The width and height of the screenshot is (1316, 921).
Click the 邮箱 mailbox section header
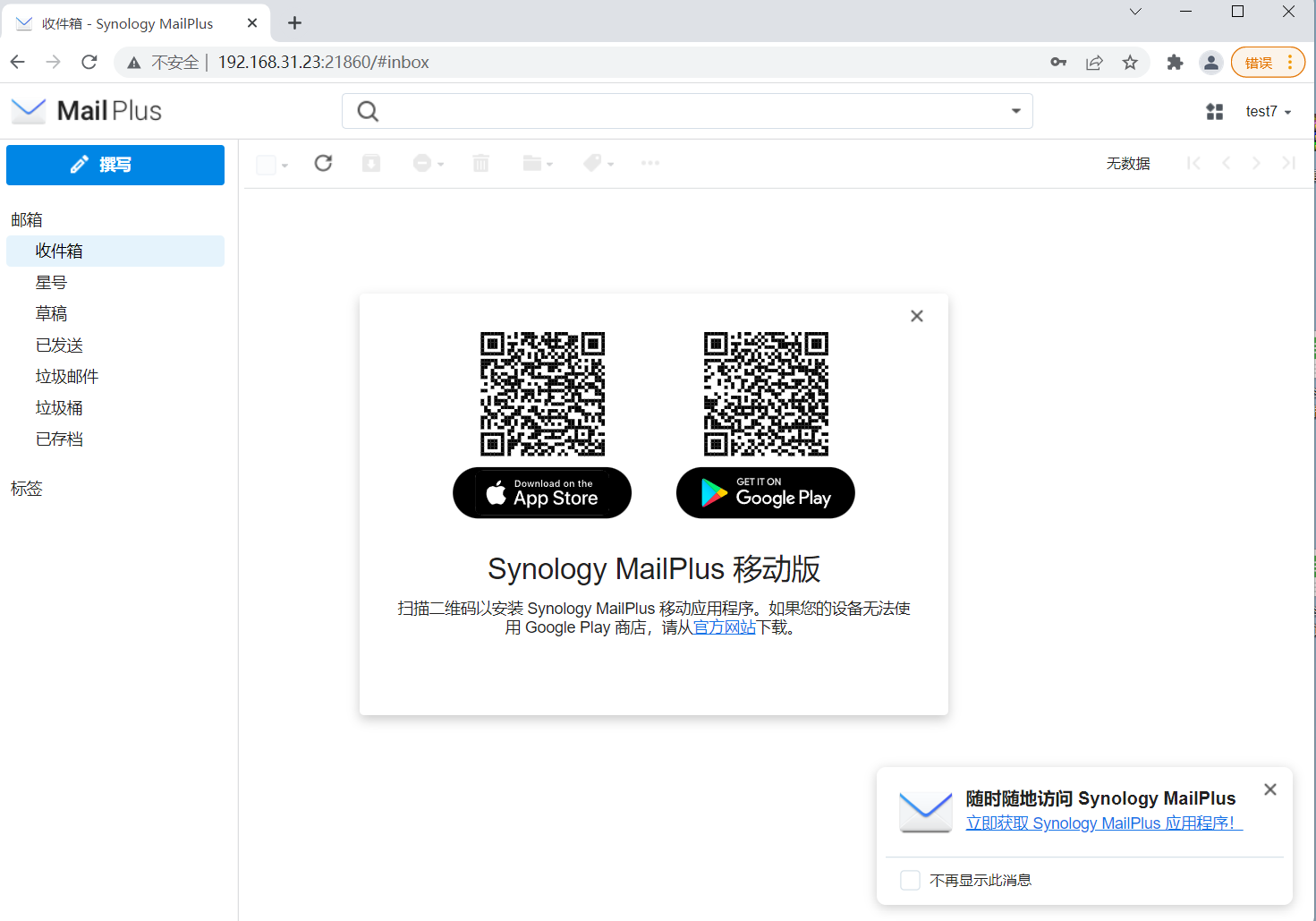click(x=27, y=220)
